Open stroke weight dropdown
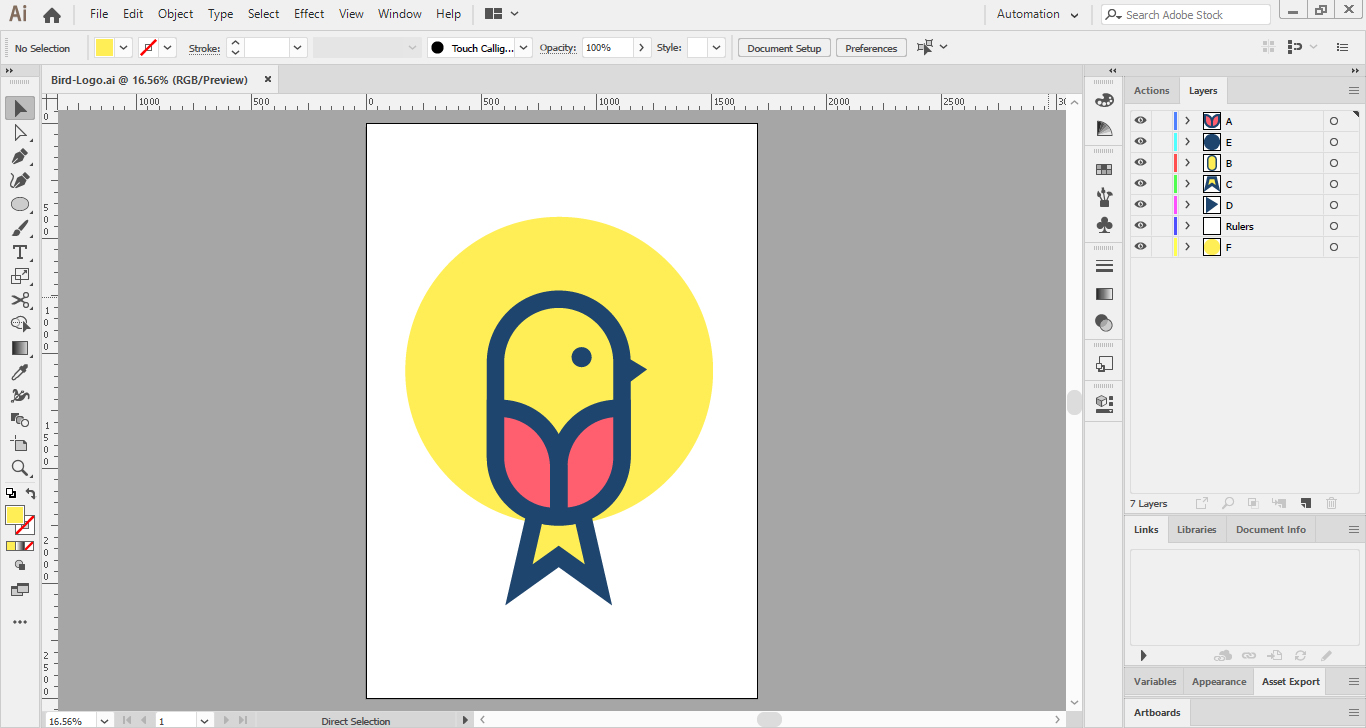 coord(298,47)
